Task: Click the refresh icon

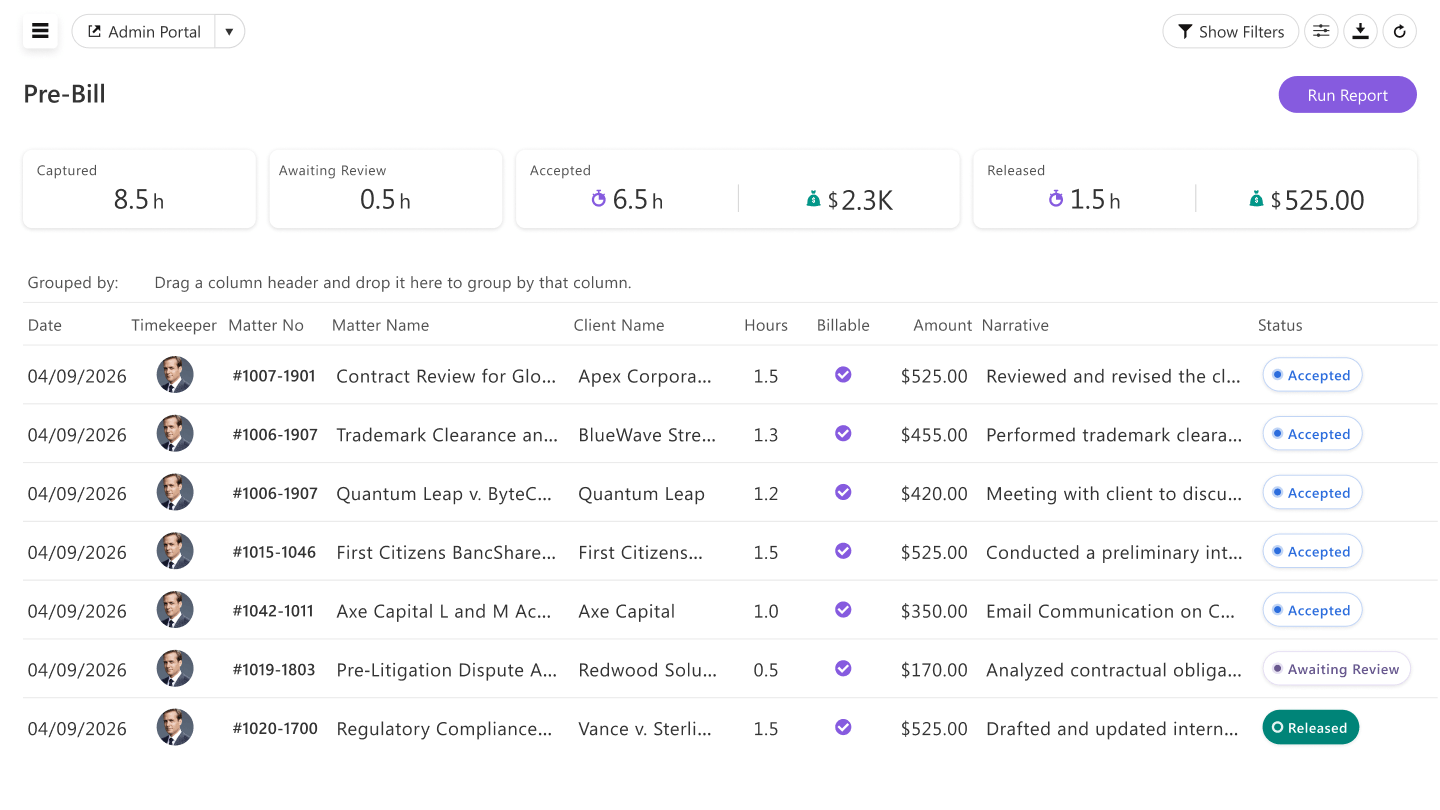Action: (1400, 31)
